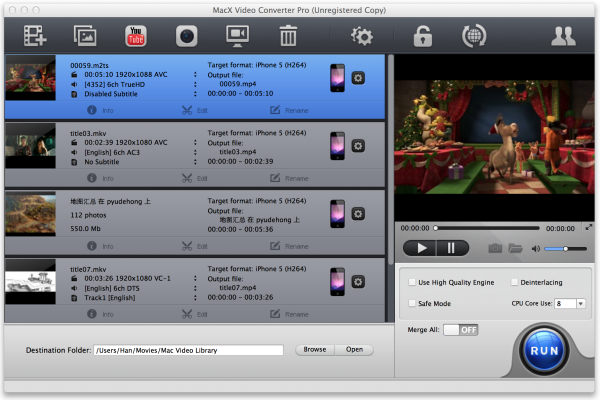
Task: Select the 112 photos slideshow thumbnail
Action: tap(30, 214)
